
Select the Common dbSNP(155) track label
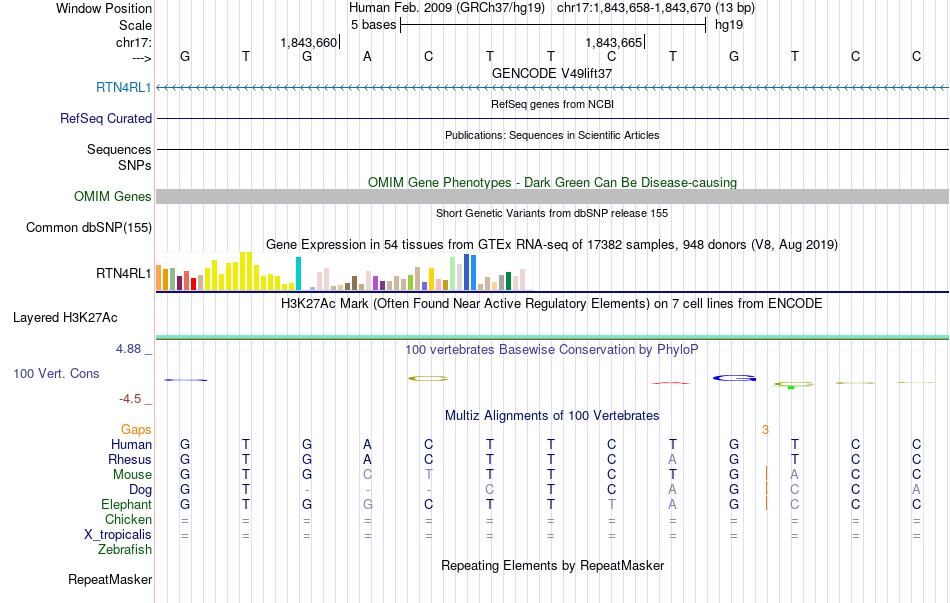coord(89,227)
